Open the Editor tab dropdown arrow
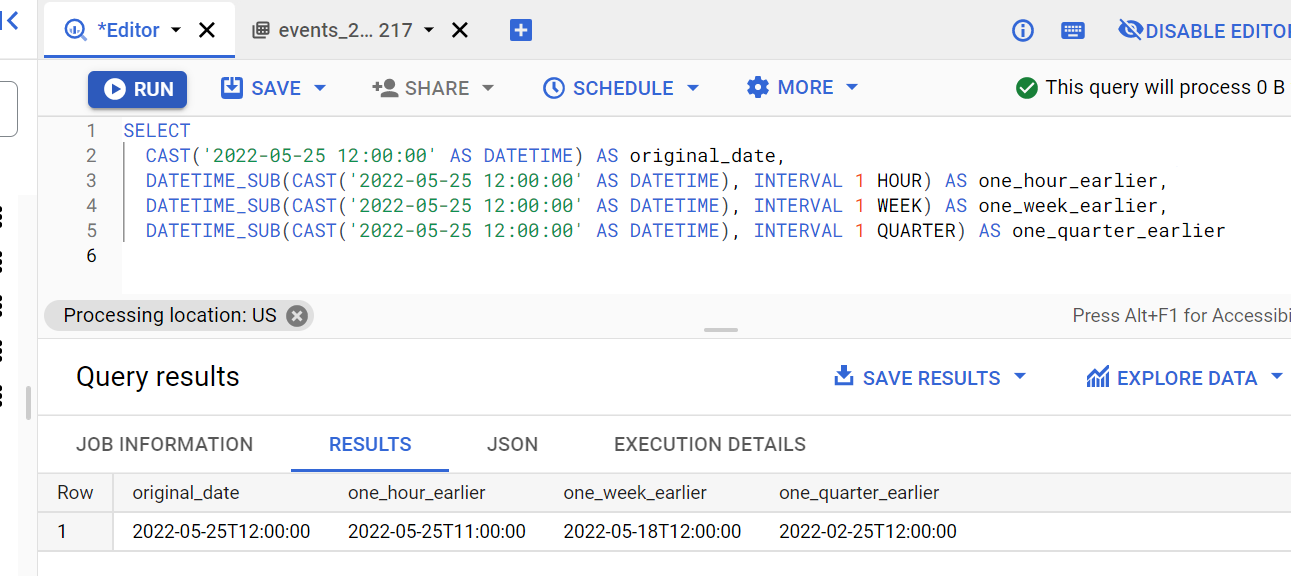This screenshot has height=576, width=1291. (x=176, y=30)
